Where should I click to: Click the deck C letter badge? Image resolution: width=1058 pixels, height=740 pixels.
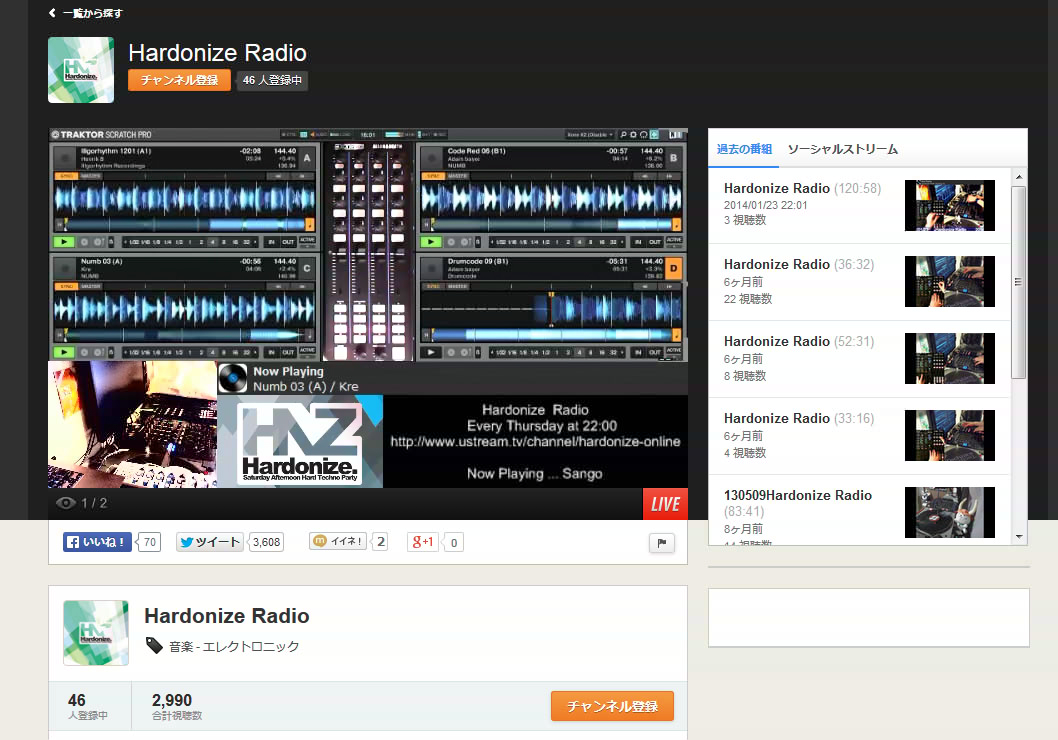pos(307,268)
